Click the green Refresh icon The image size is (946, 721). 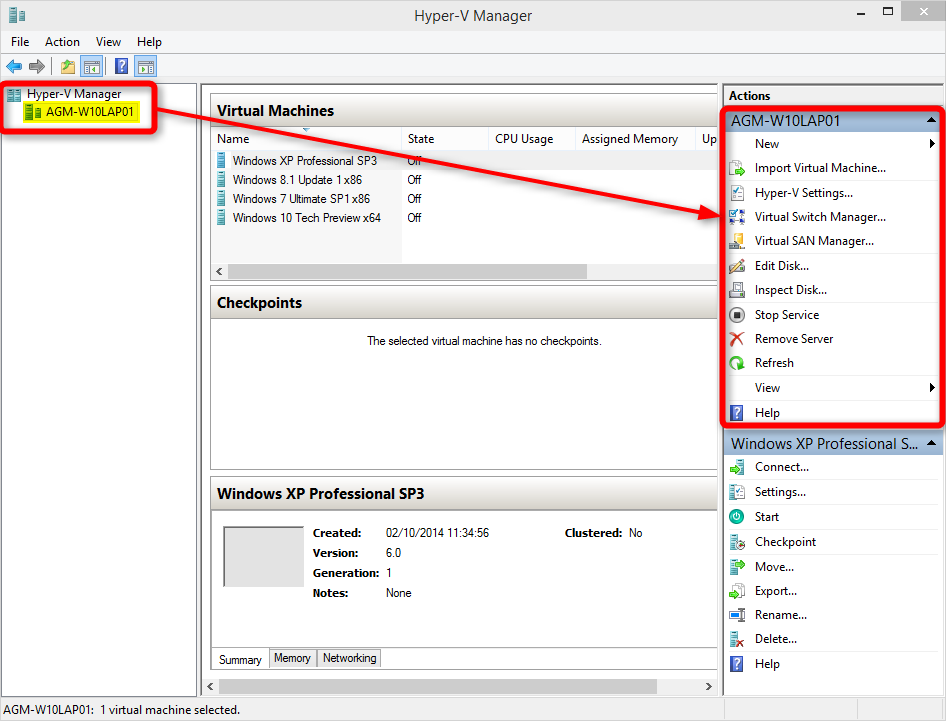[x=737, y=363]
